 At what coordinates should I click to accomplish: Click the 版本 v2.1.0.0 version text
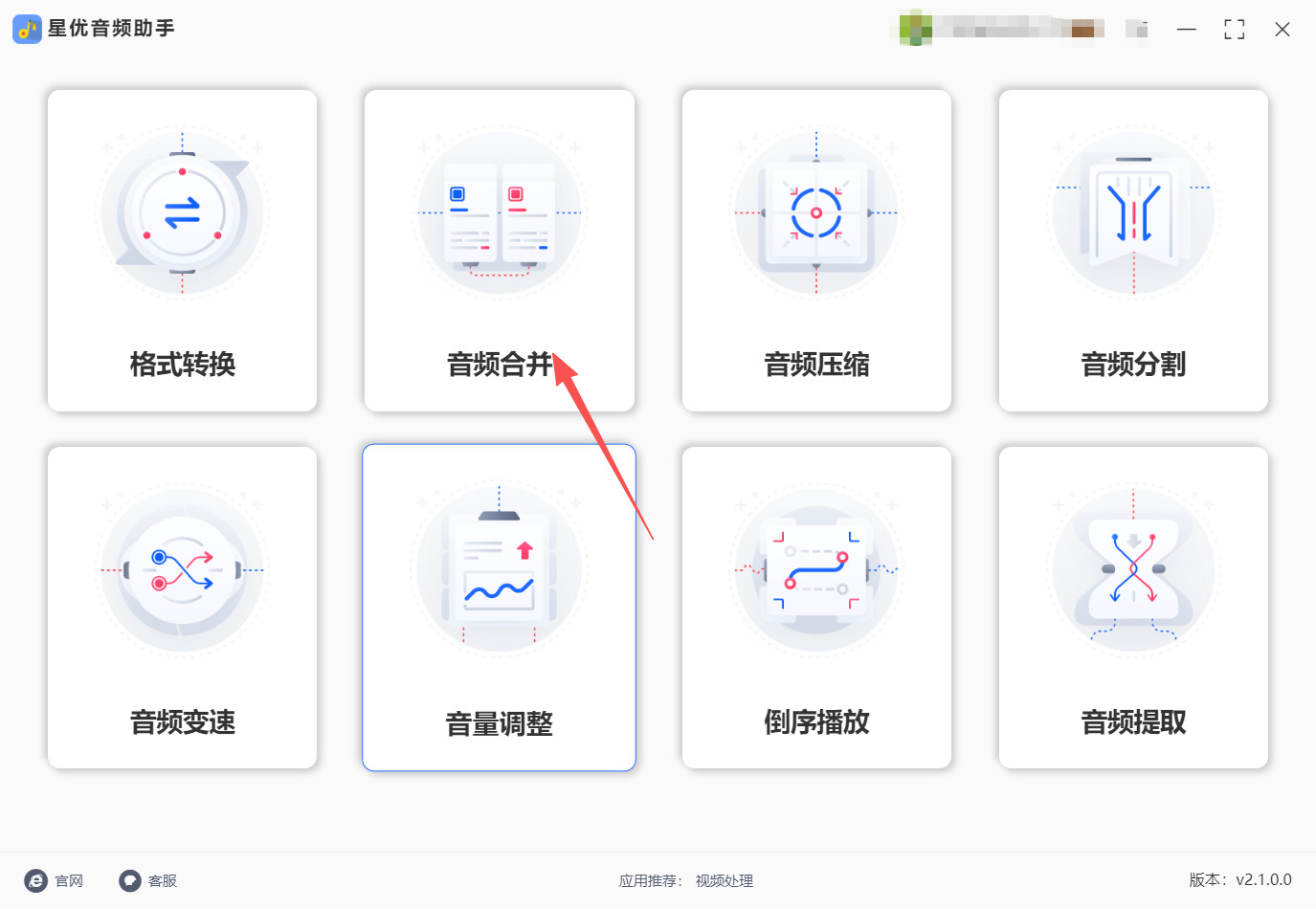point(1240,880)
